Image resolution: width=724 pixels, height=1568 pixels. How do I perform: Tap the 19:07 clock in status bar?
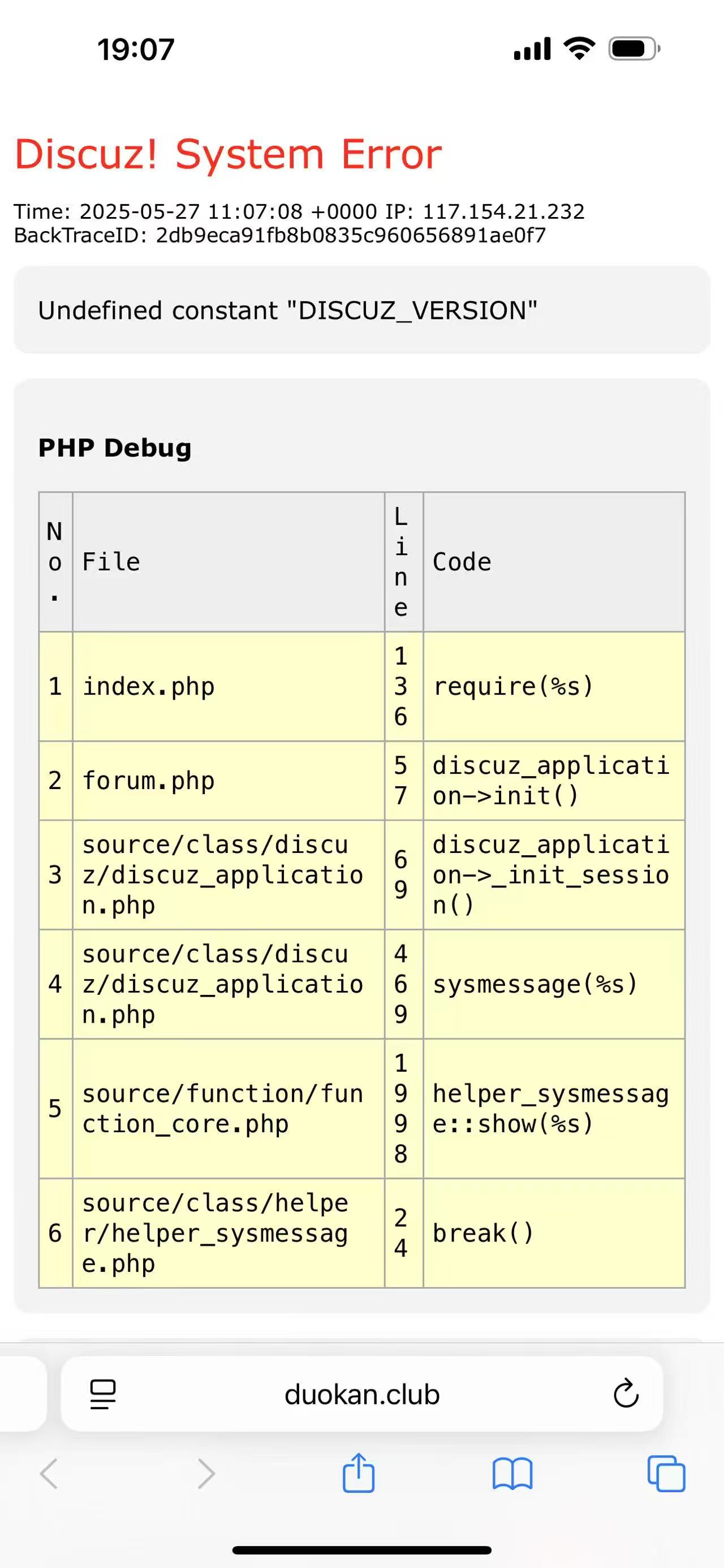pos(136,49)
